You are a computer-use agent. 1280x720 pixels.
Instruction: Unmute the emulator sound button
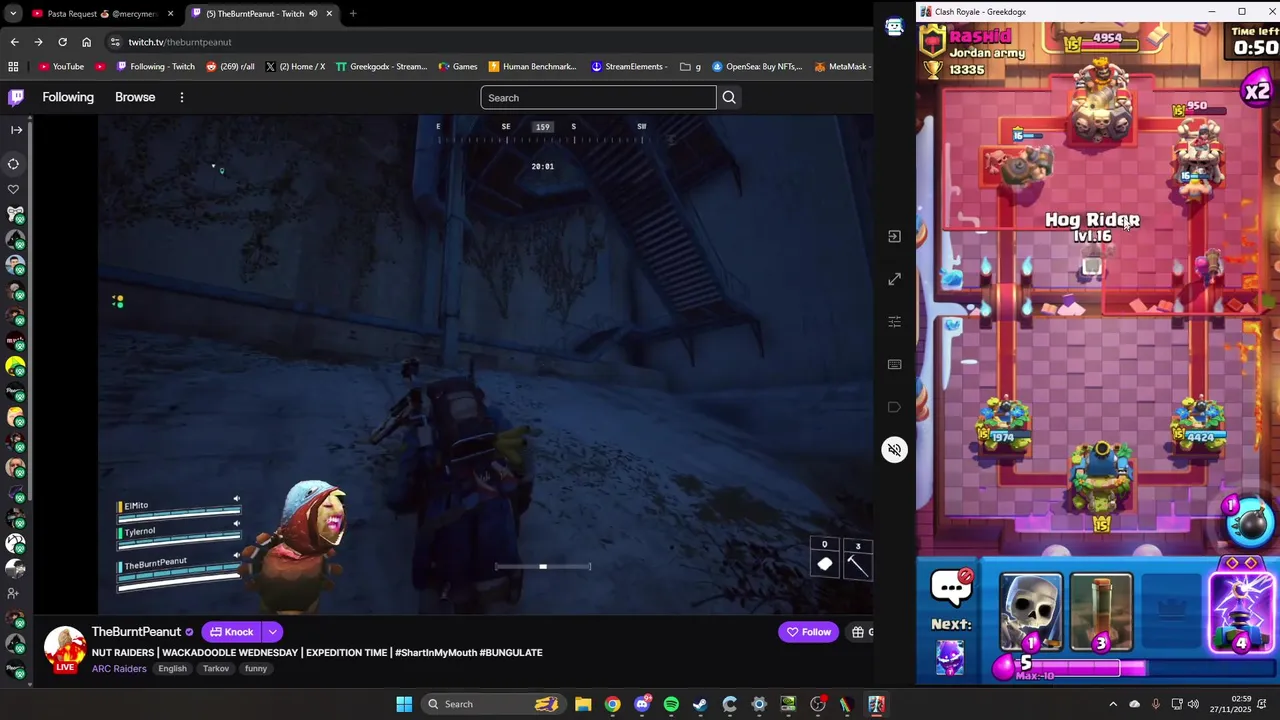click(894, 450)
